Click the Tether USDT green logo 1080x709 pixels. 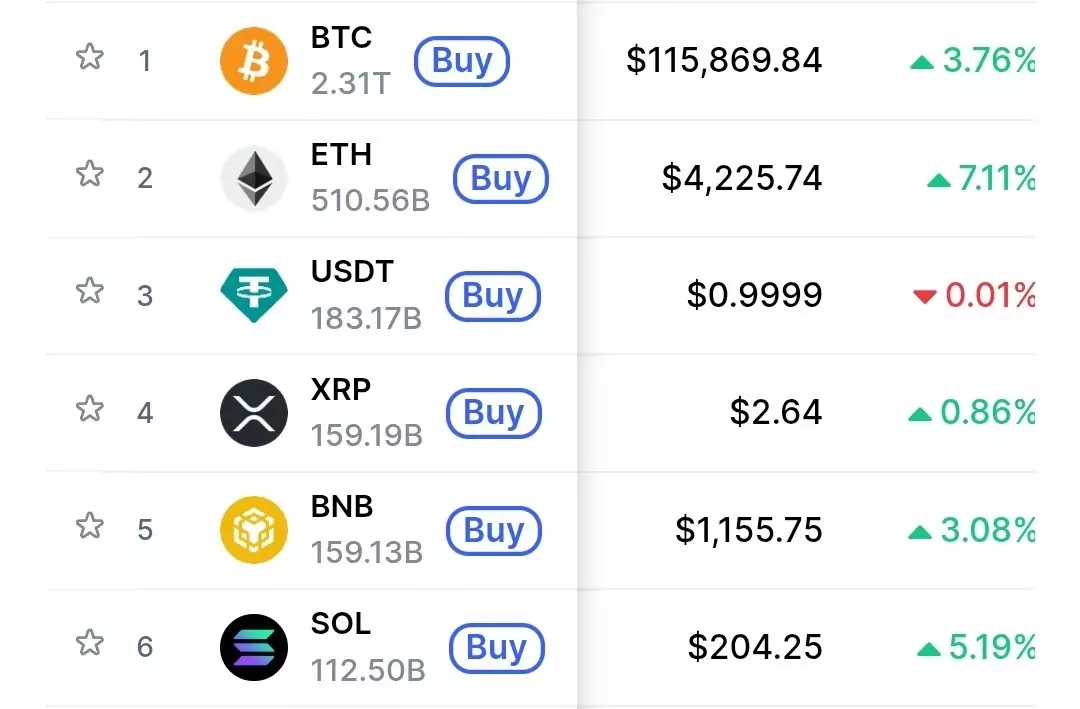tap(254, 295)
